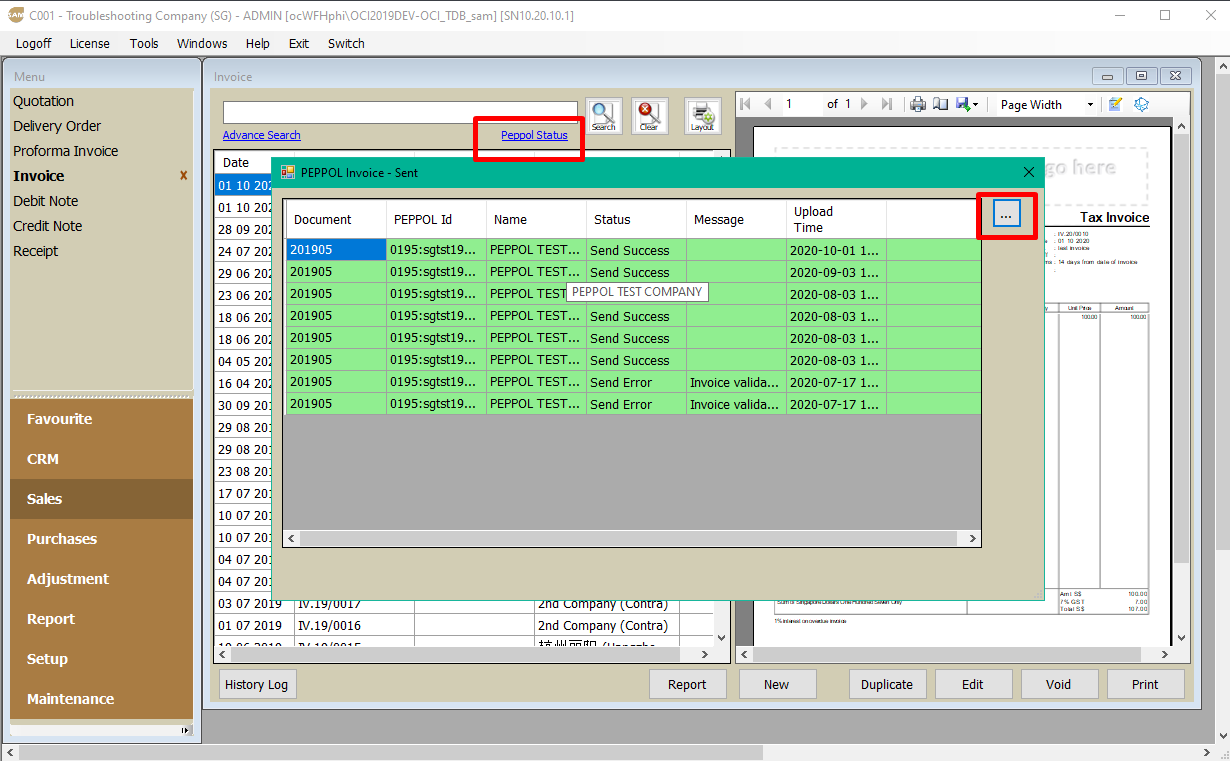Go to first page in report viewer
This screenshot has width=1230, height=761.
coord(745,104)
